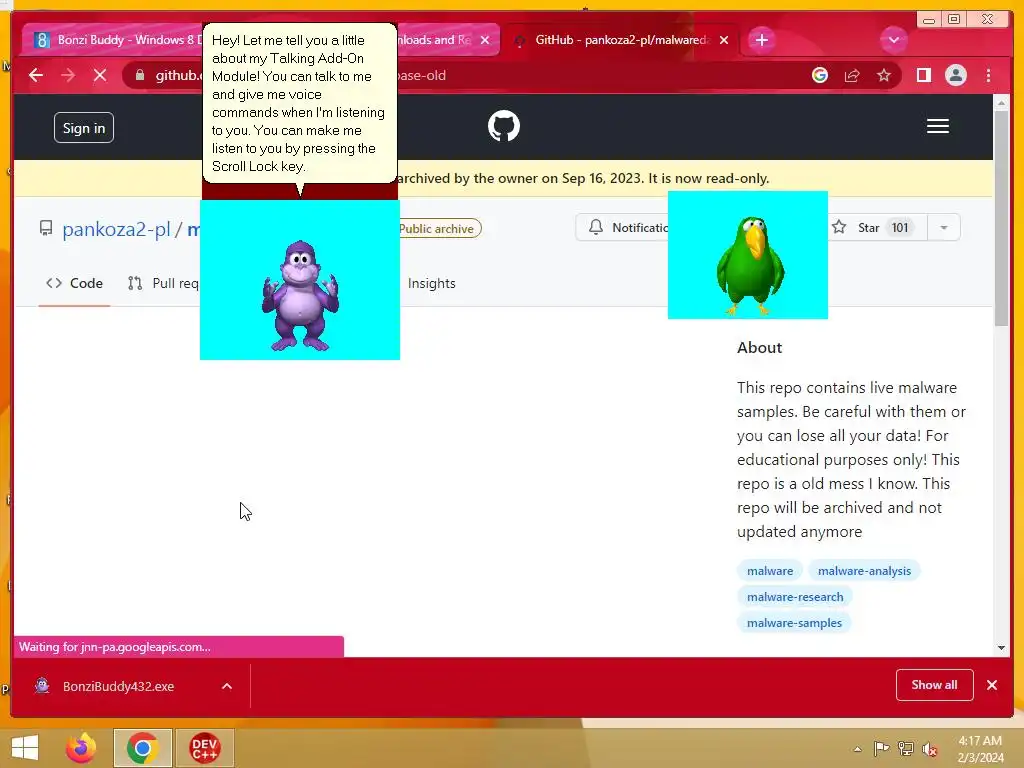
Task: Show hidden system tray icons
Action: click(857, 749)
